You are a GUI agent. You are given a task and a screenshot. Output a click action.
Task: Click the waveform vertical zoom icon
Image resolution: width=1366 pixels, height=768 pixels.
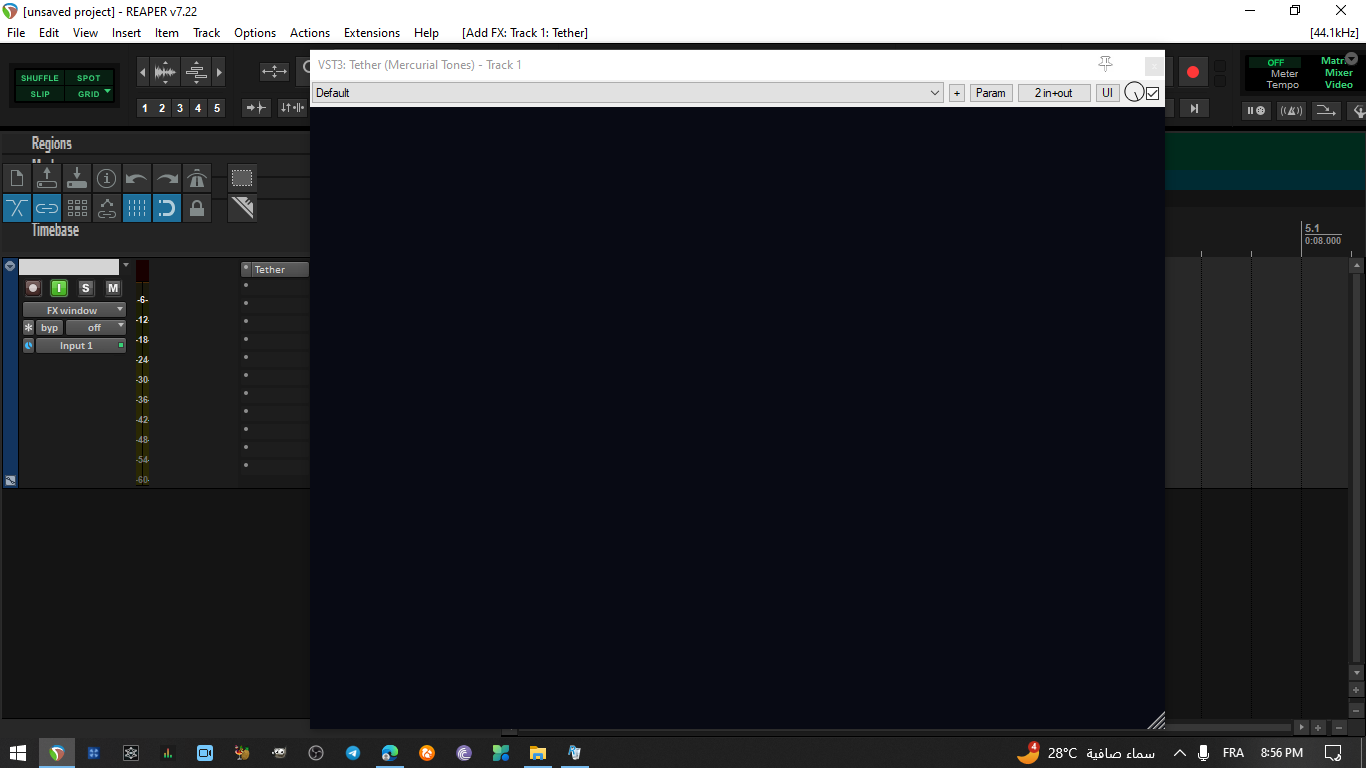tap(165, 72)
